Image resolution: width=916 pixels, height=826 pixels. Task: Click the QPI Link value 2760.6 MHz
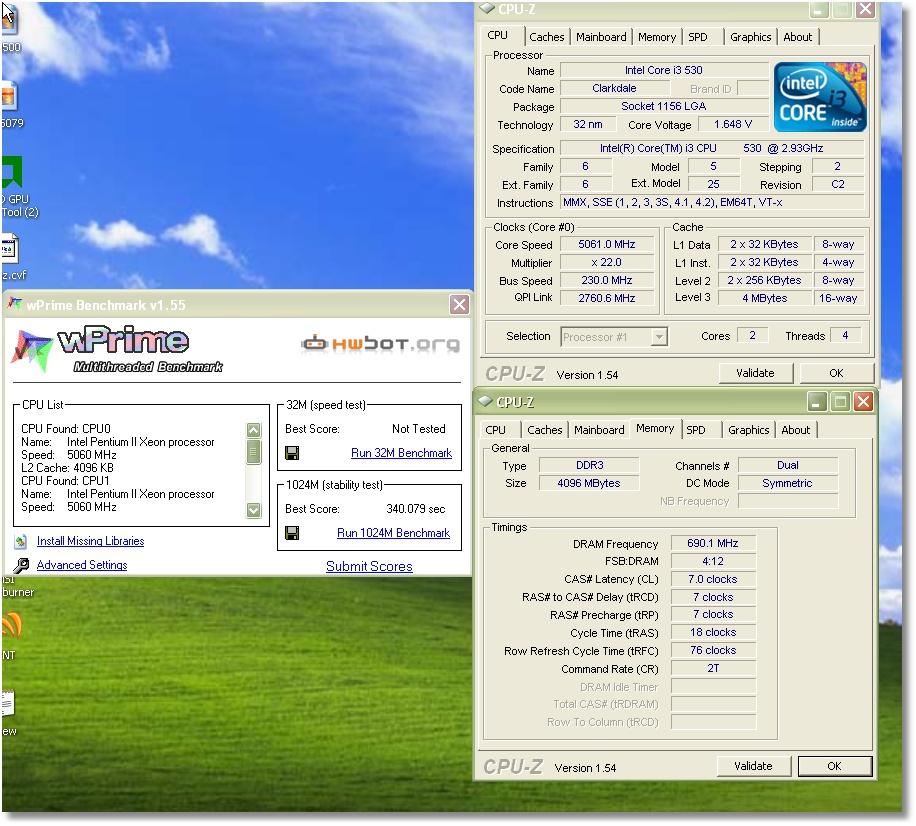pyautogui.click(x=606, y=298)
